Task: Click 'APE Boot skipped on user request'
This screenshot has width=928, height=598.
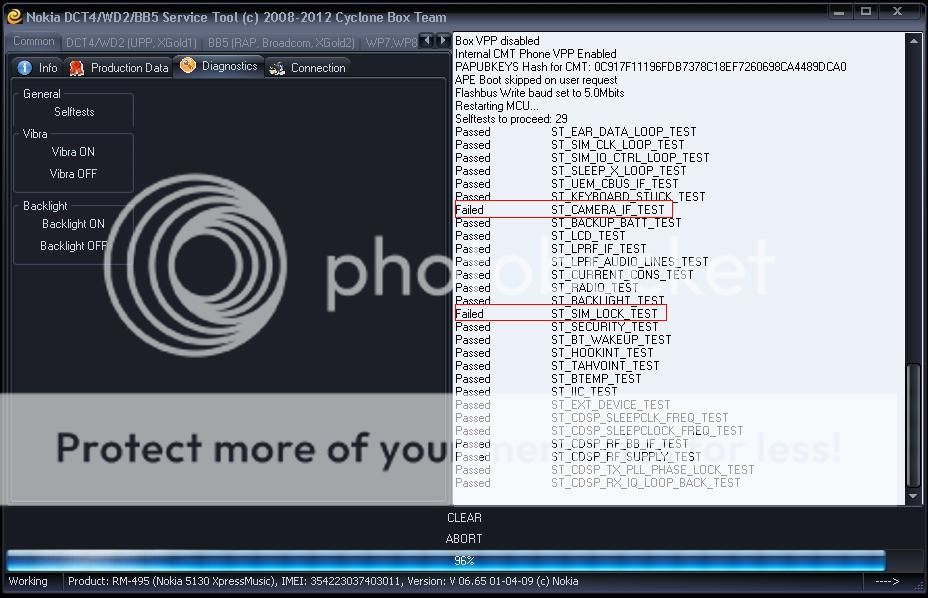Action: click(536, 80)
